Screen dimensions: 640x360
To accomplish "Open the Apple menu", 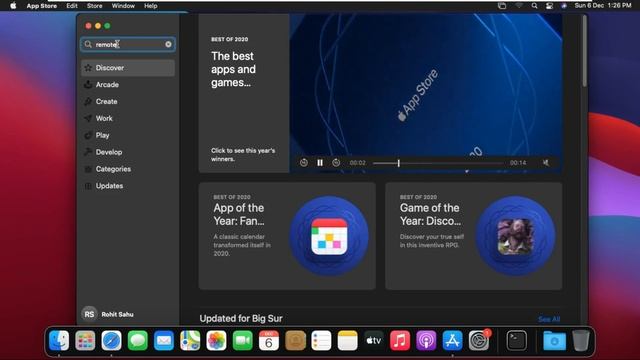I will click(x=13, y=6).
